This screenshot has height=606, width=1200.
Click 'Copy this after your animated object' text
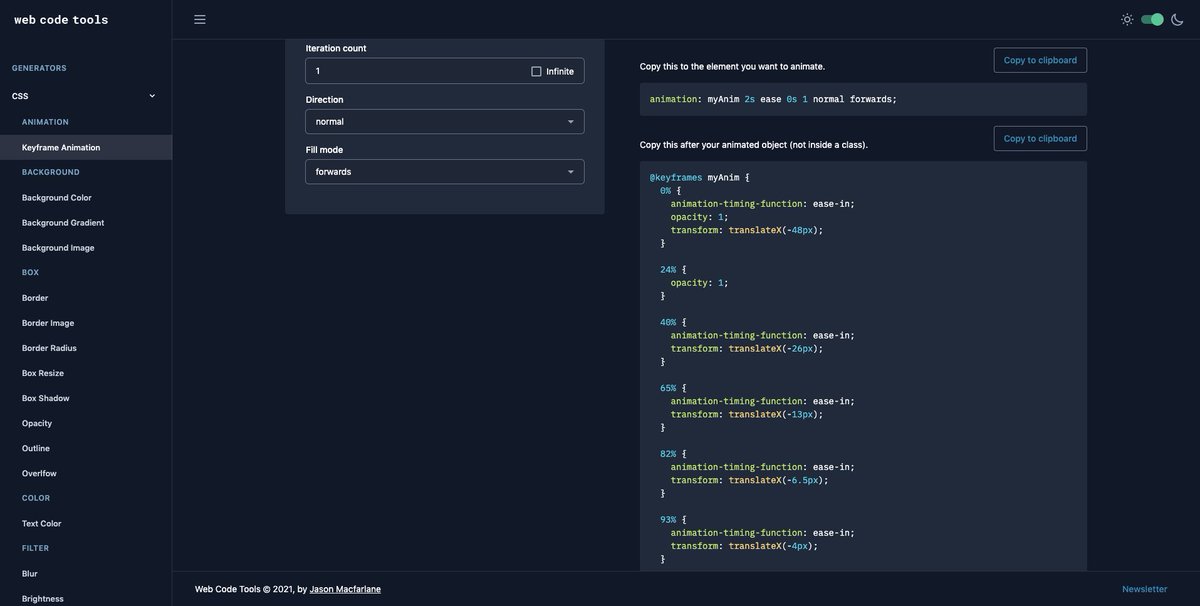[x=754, y=145]
